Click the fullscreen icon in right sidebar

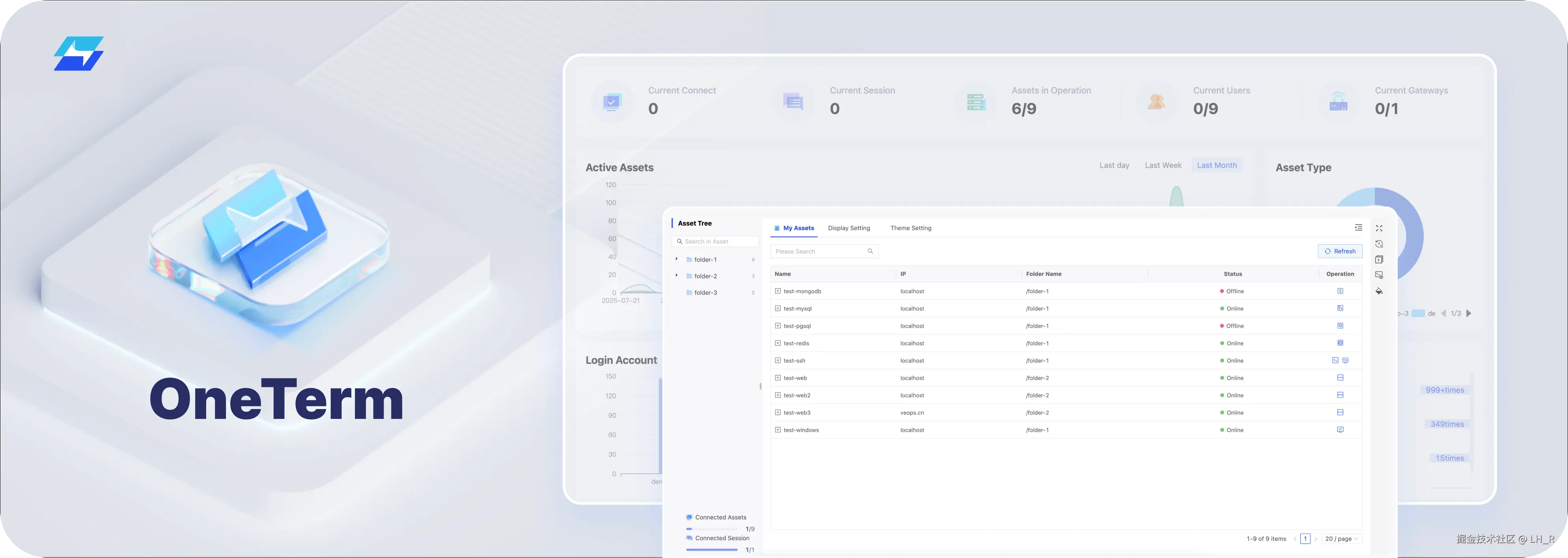tap(1379, 228)
